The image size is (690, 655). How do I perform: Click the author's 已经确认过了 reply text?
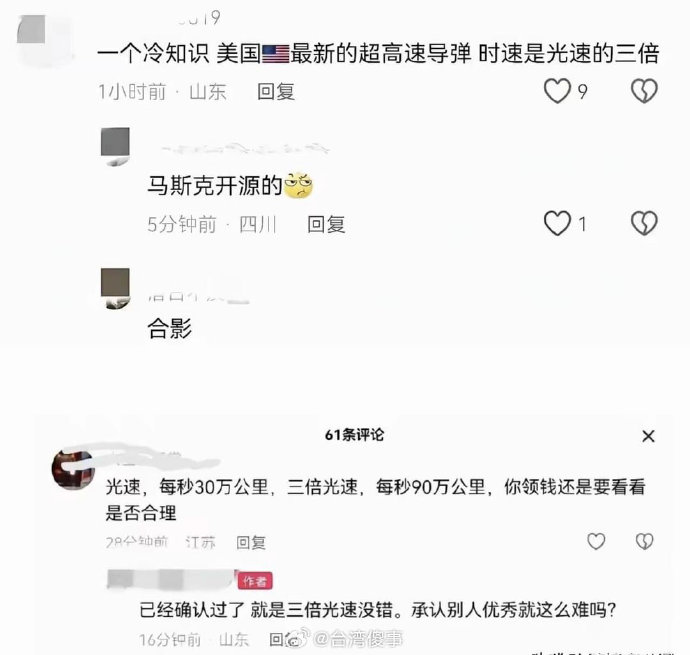pyautogui.click(x=378, y=610)
